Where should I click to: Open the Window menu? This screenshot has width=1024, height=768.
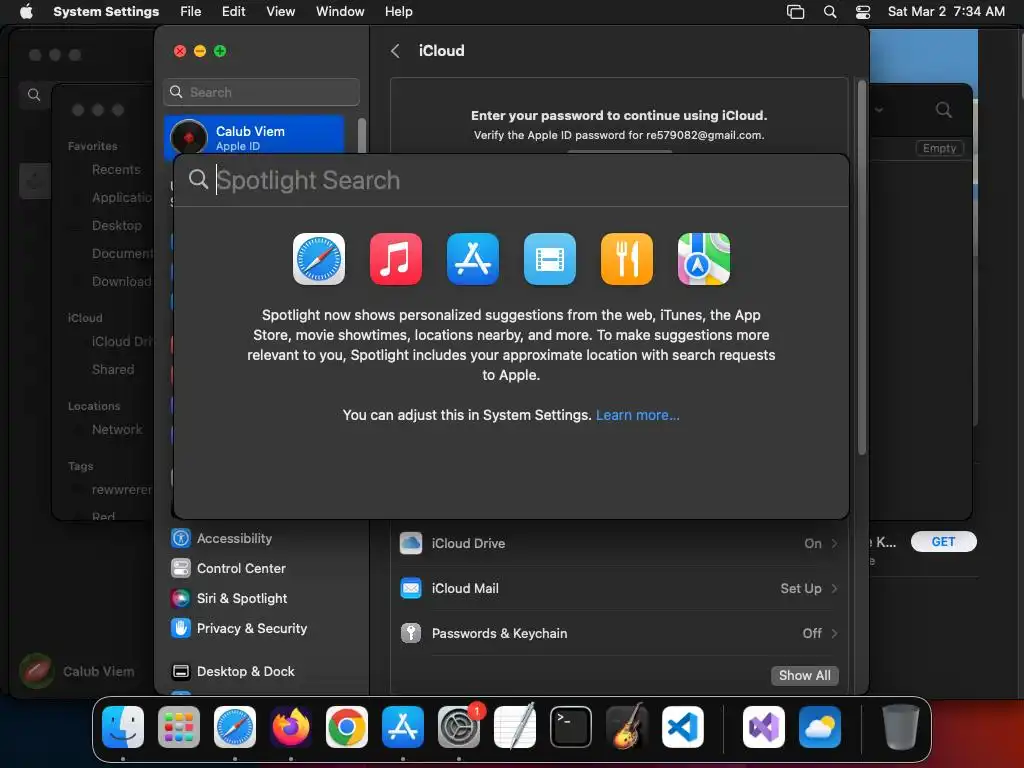coord(340,12)
